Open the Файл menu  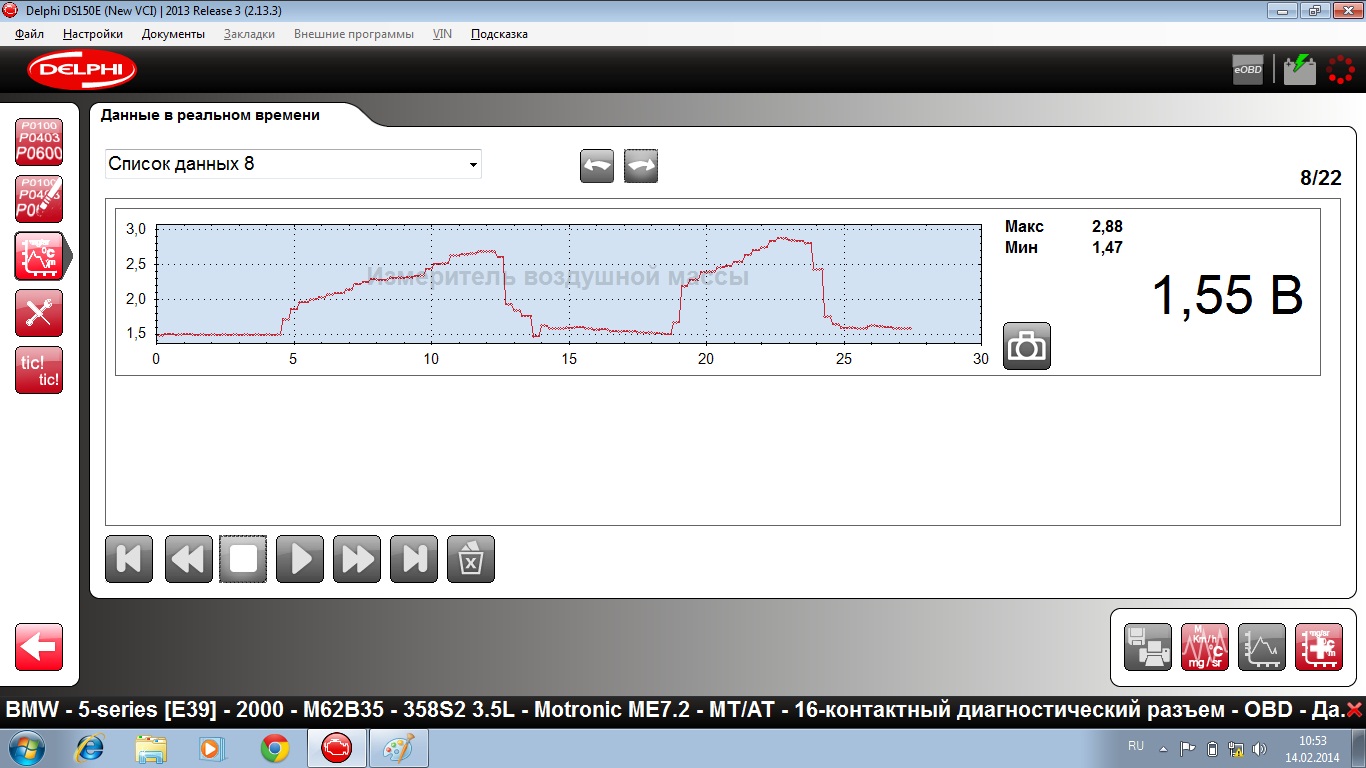pyautogui.click(x=30, y=34)
